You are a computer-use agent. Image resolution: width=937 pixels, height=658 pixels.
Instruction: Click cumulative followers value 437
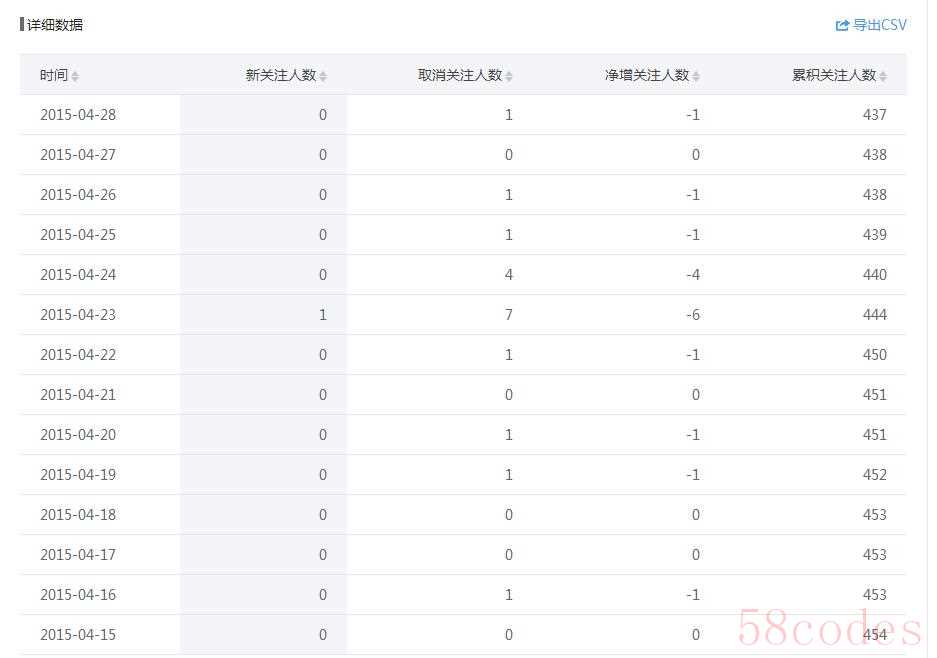874,115
